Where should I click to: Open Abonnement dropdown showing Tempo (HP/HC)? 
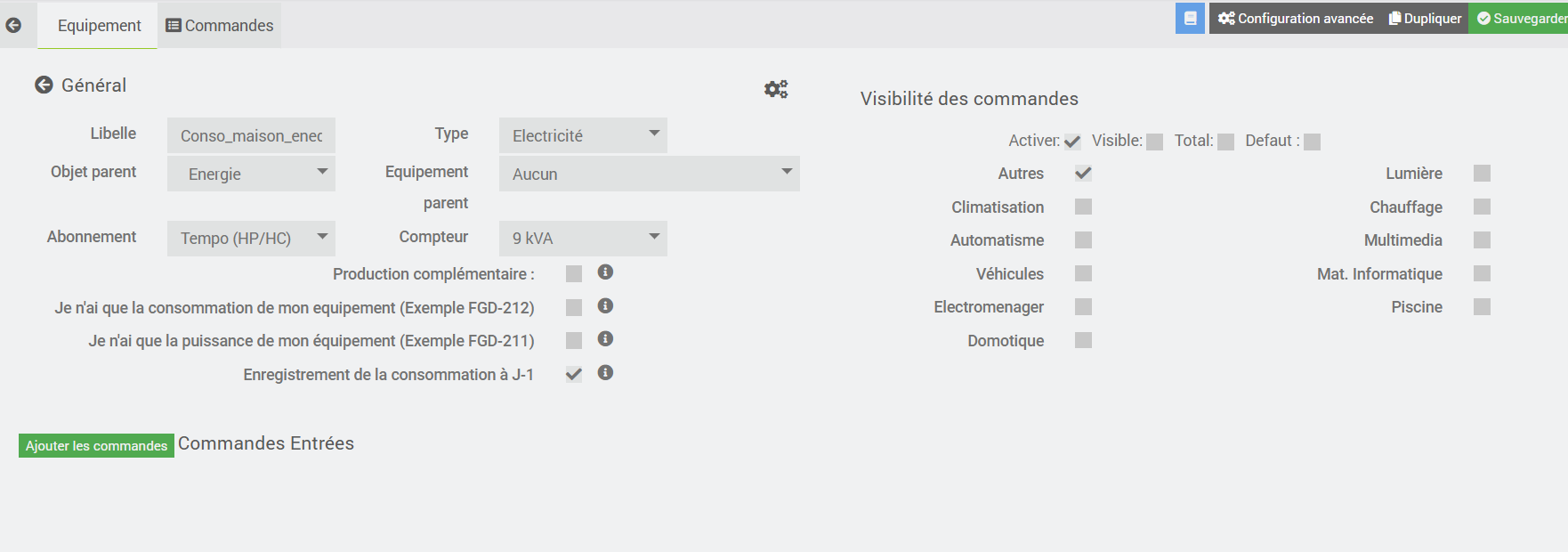coord(251,239)
